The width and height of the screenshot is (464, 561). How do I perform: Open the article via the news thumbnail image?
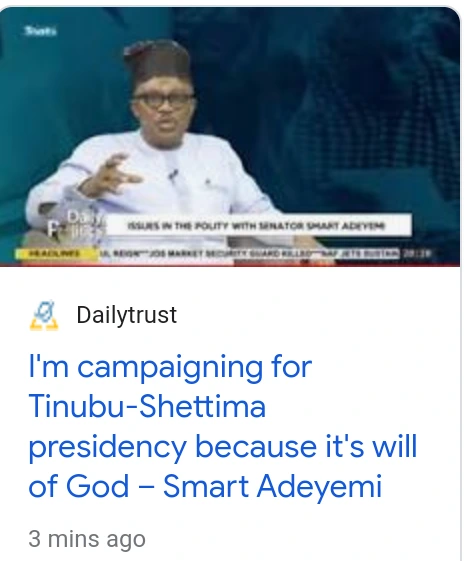(230, 137)
